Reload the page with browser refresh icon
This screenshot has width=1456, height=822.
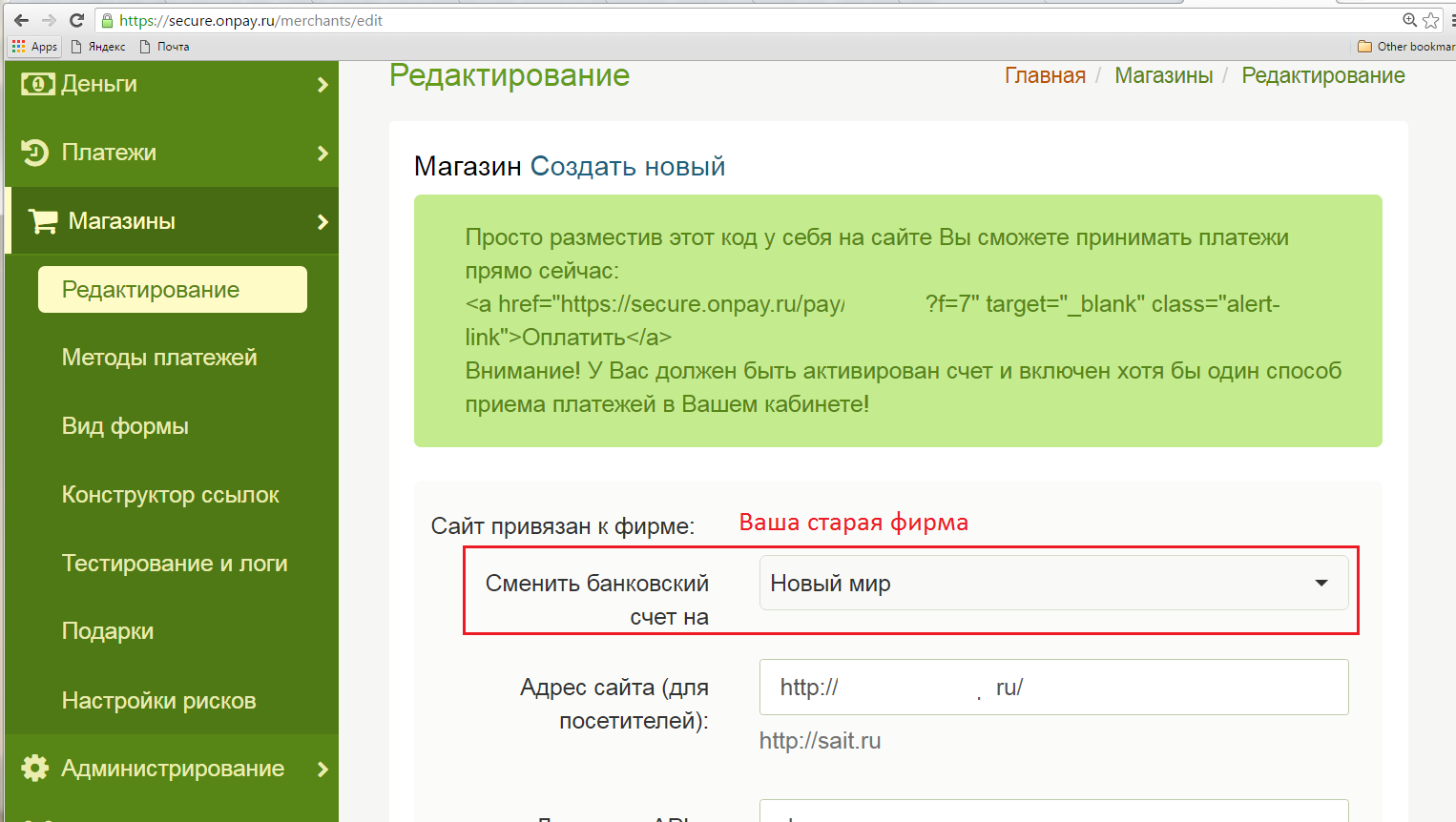77,20
